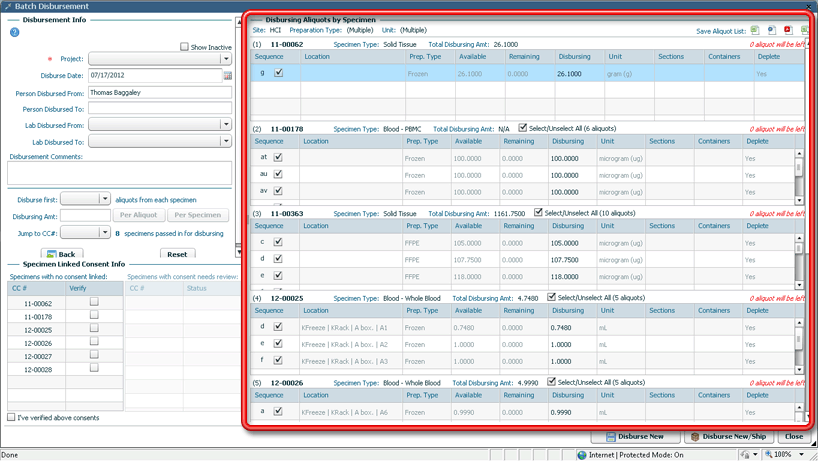Click down arrow of 11-00363 aliquot list scrollbar
The width and height of the screenshot is (818, 461).
click(799, 285)
